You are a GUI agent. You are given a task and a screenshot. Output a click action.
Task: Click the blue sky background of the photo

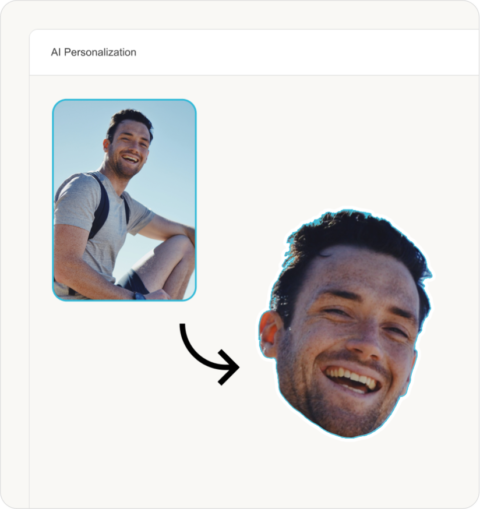click(x=173, y=150)
